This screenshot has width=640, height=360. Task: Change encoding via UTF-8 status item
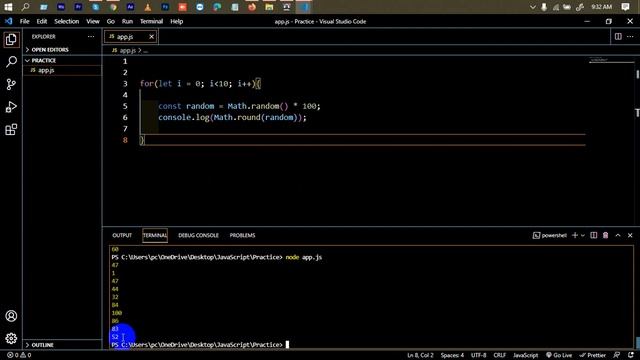click(478, 355)
